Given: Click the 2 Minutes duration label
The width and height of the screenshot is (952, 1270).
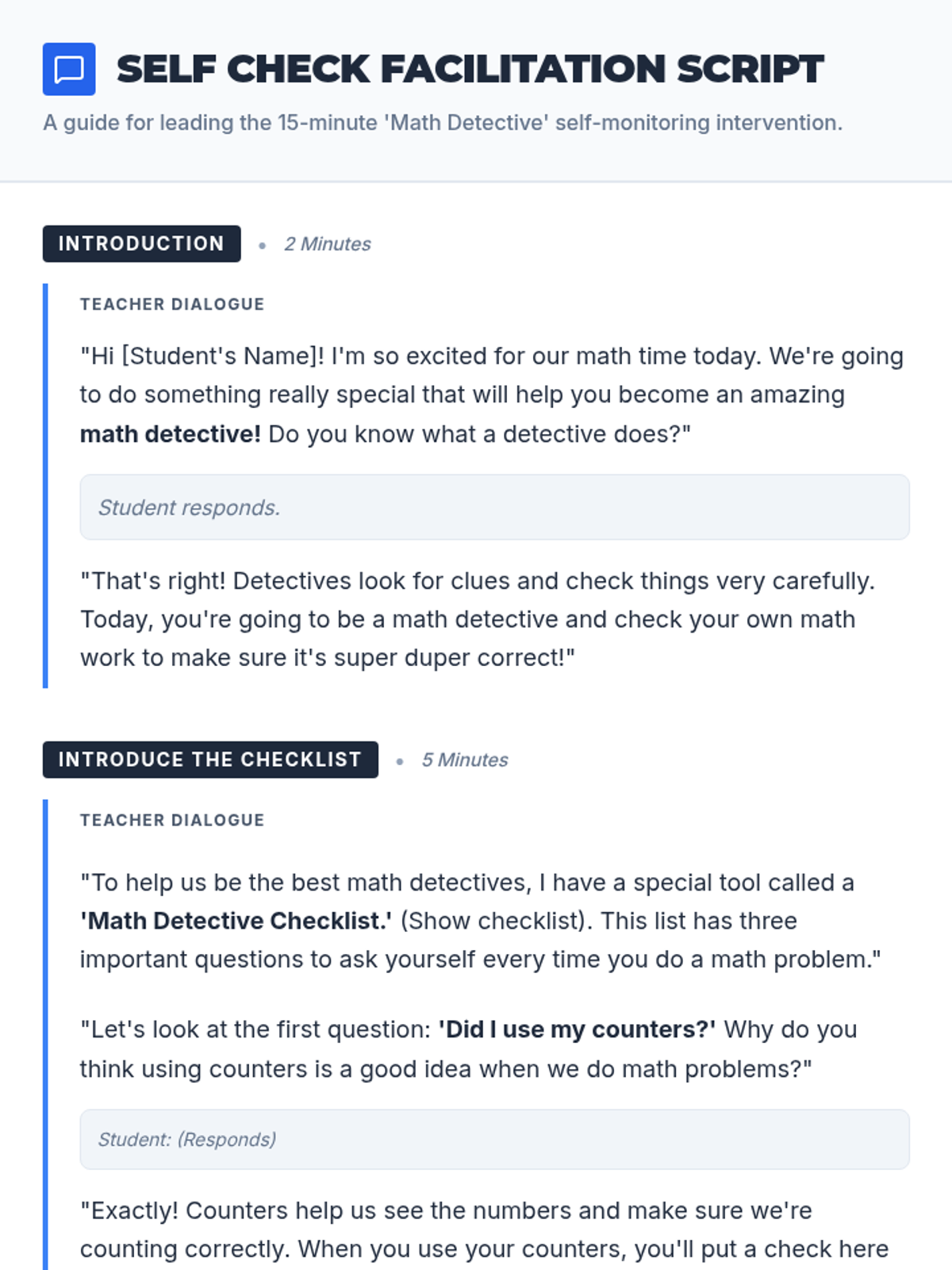Looking at the screenshot, I should coord(327,244).
